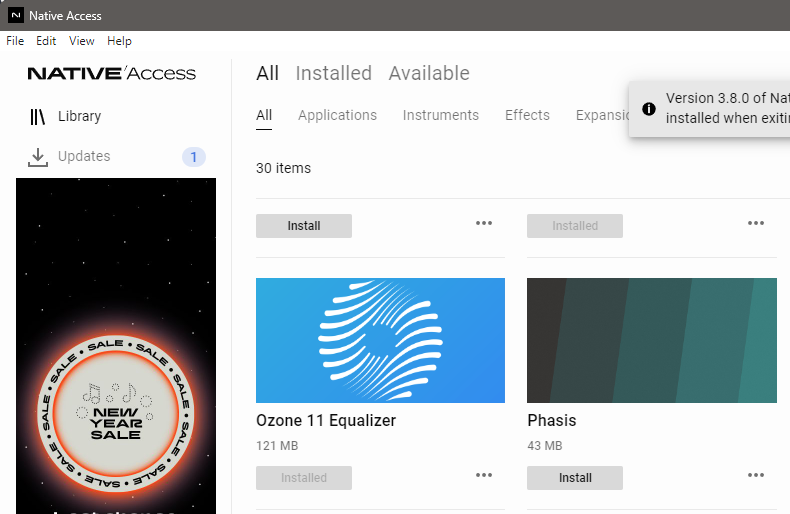Open the Updates download icon
Screen dimensions: 790x514
[37, 157]
